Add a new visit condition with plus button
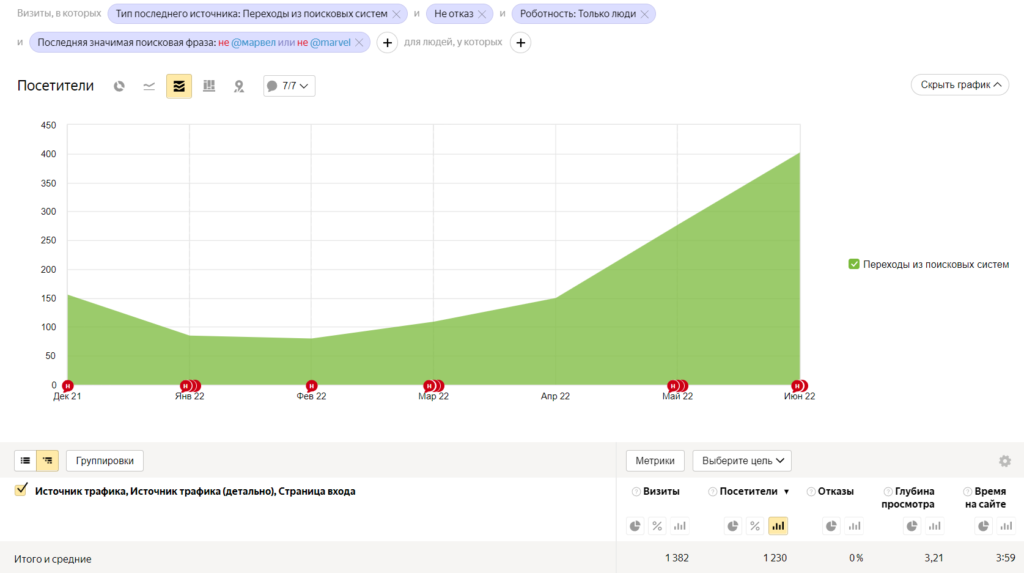The width and height of the screenshot is (1024, 573). tap(387, 42)
